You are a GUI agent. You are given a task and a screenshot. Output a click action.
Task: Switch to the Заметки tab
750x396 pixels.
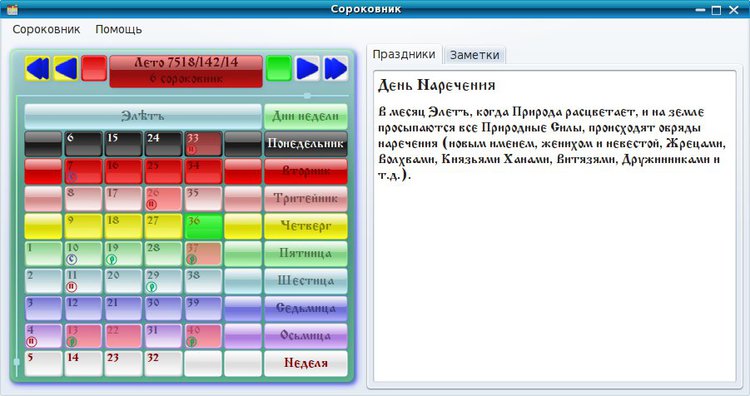[x=474, y=55]
